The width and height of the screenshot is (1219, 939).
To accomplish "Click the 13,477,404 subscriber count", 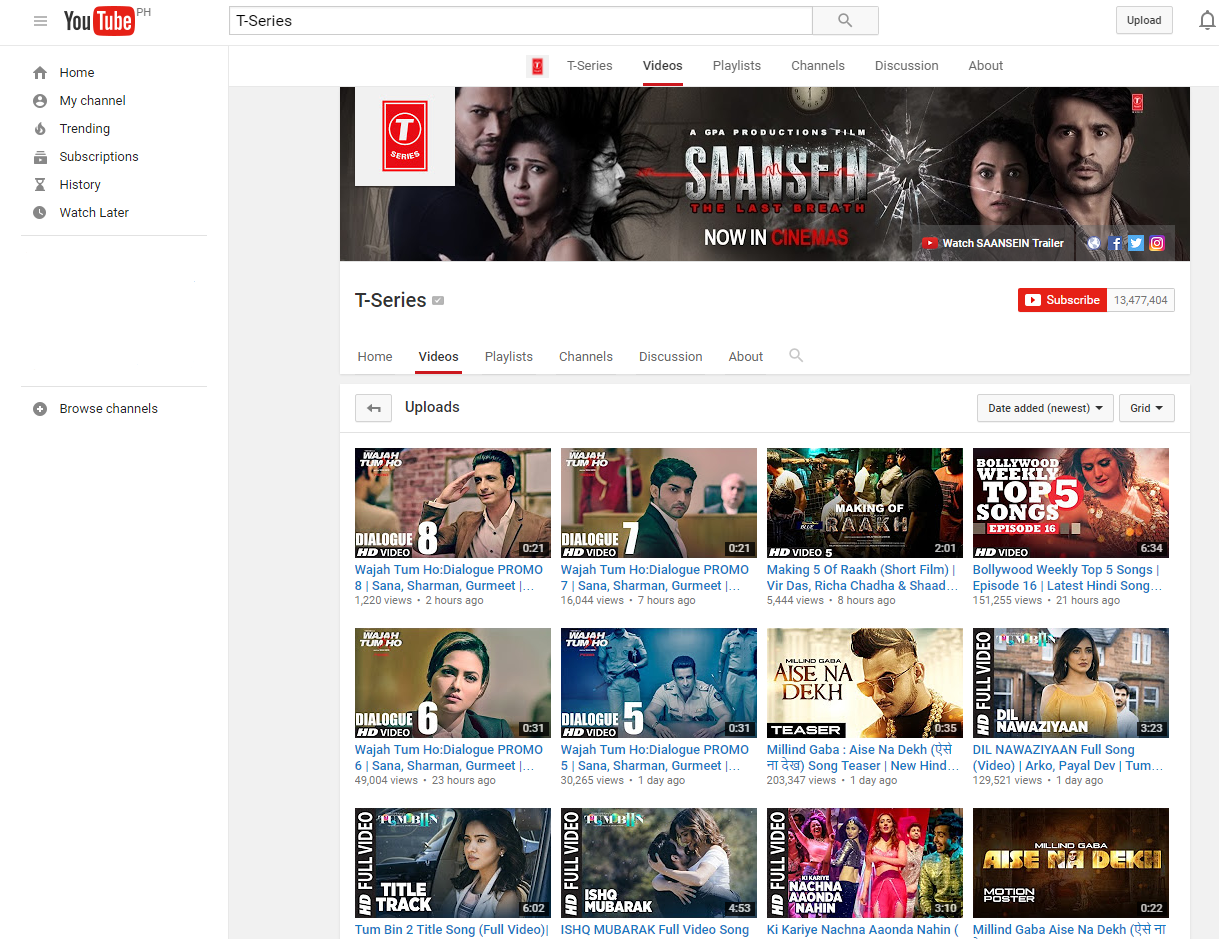I will point(1141,300).
